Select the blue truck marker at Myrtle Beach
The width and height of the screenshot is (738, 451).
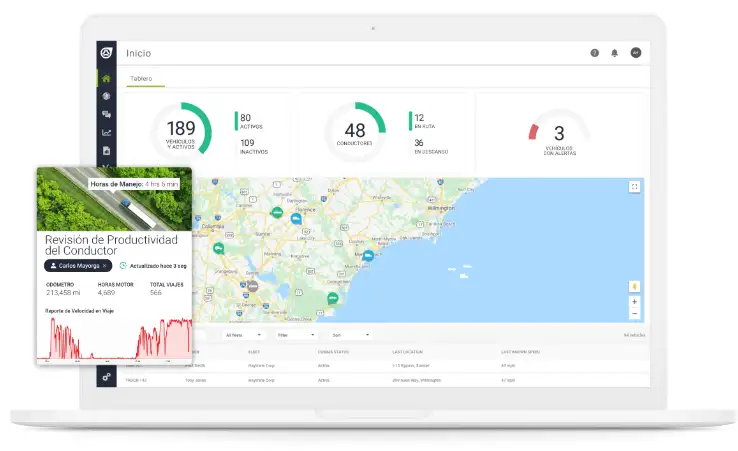click(x=368, y=256)
